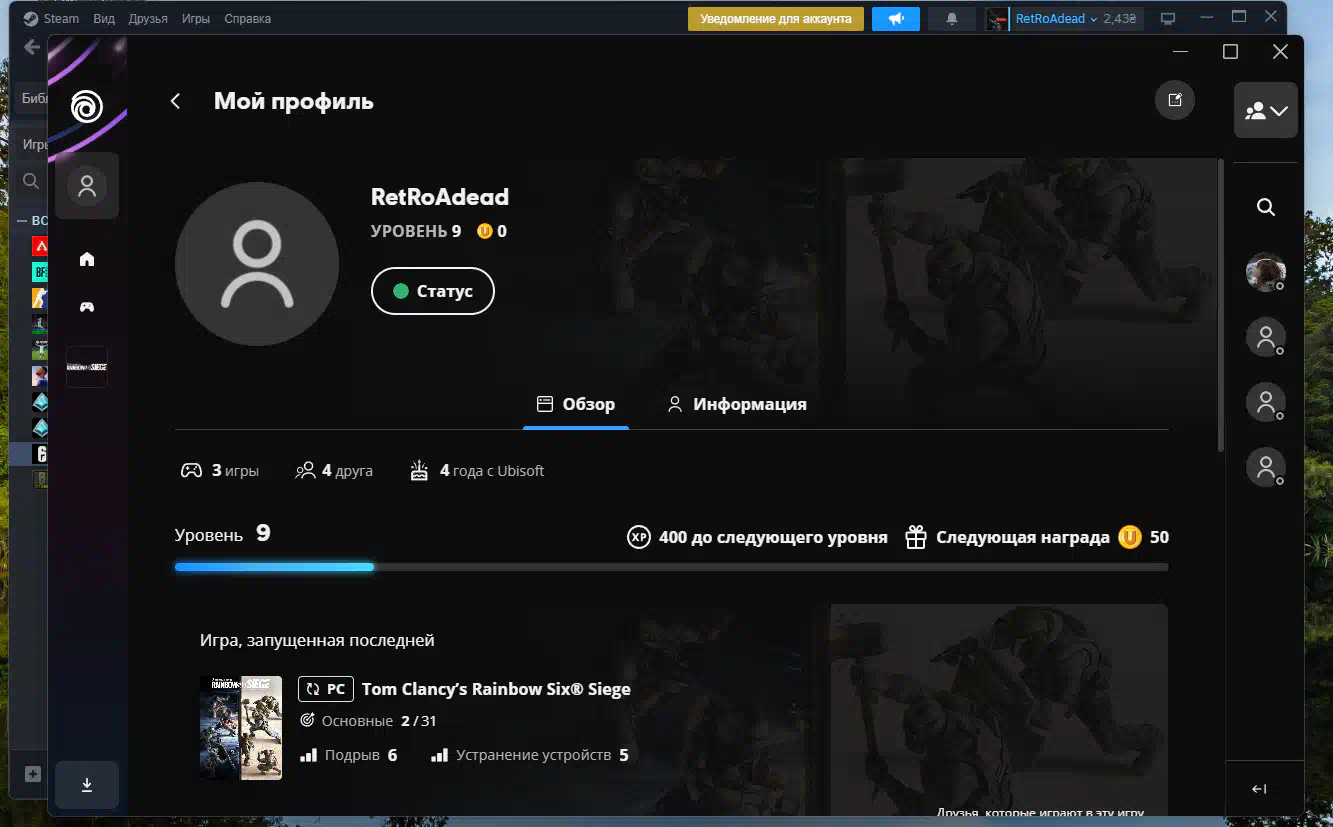Click the Steam announcements megaphone icon
This screenshot has width=1333, height=827.
click(x=895, y=19)
